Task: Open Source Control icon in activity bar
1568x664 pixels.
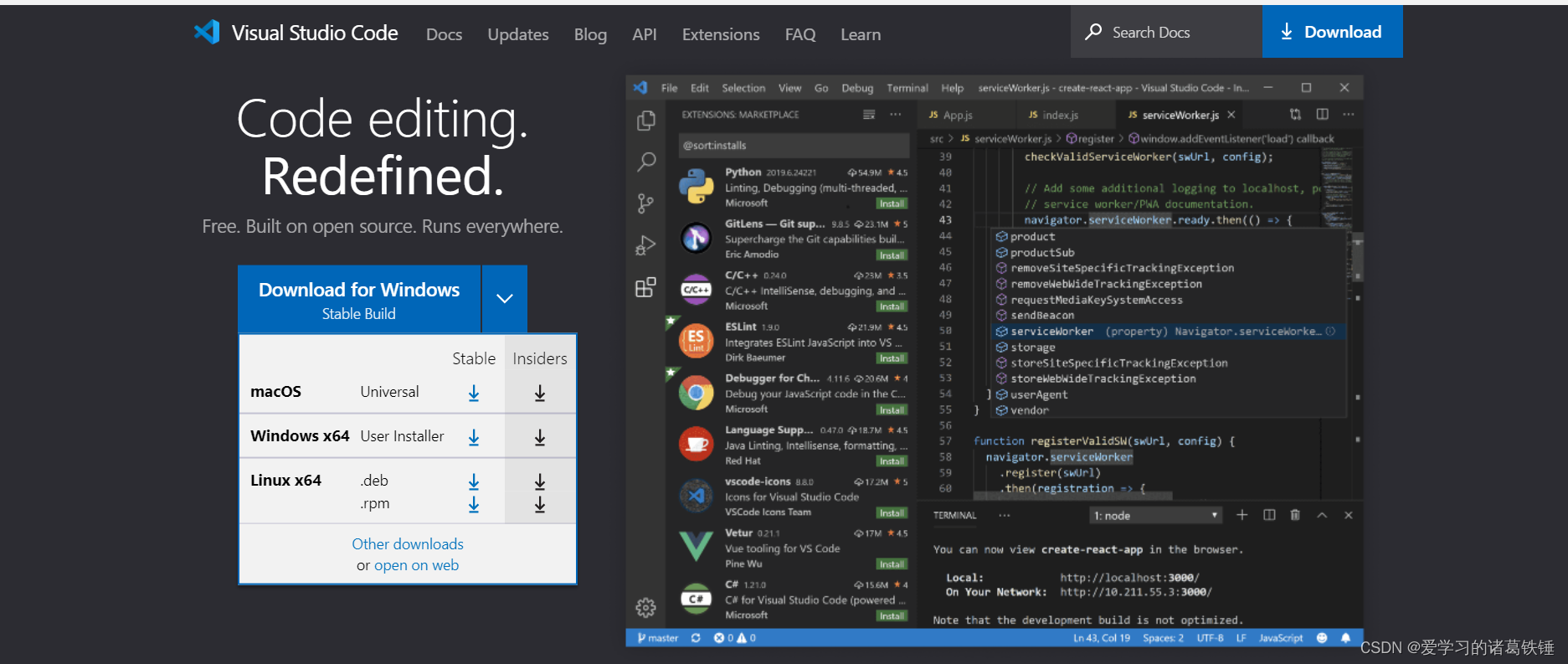Action: 645,203
